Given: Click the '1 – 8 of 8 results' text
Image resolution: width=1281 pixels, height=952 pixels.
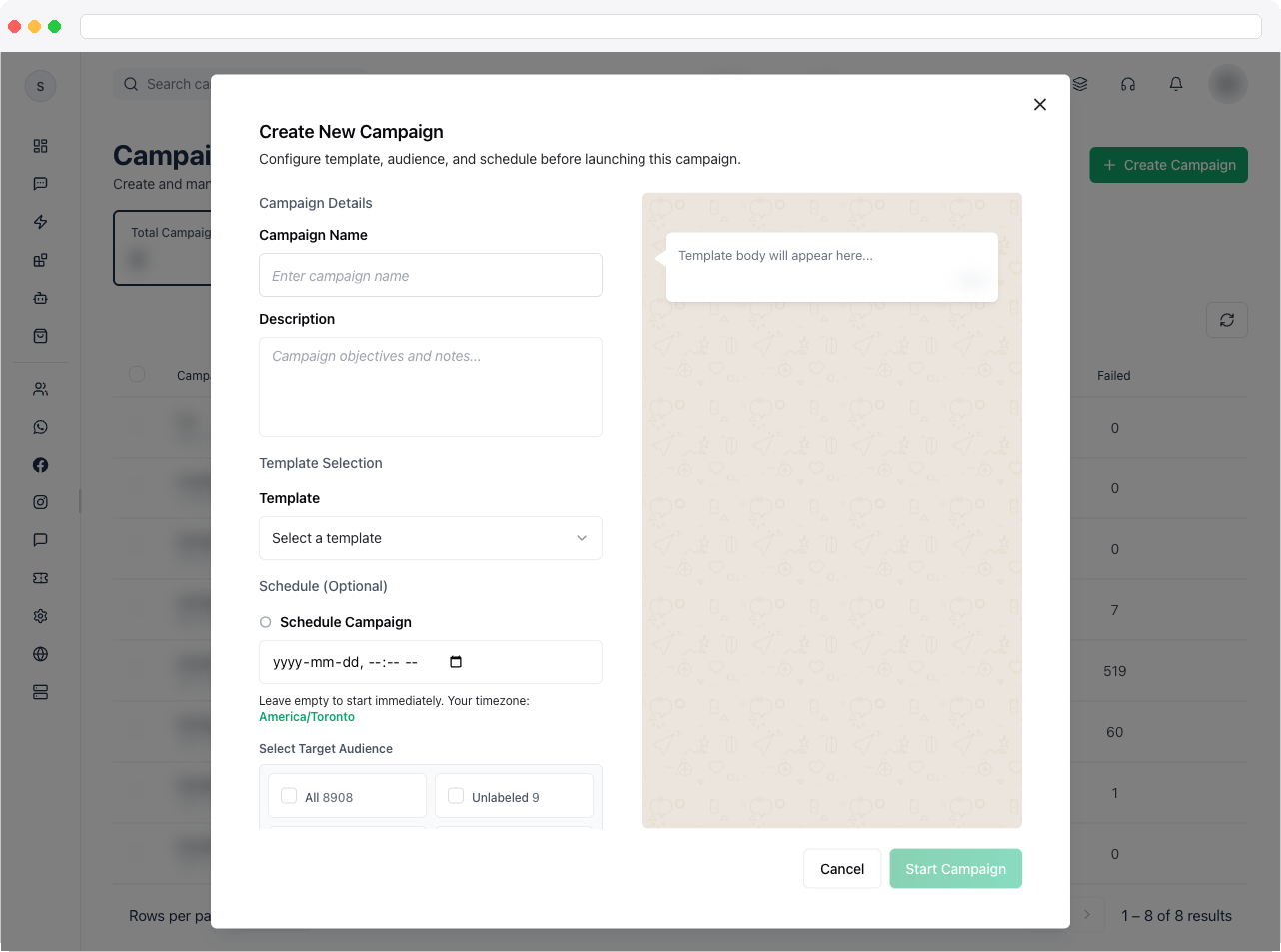Looking at the screenshot, I should click(x=1176, y=916).
